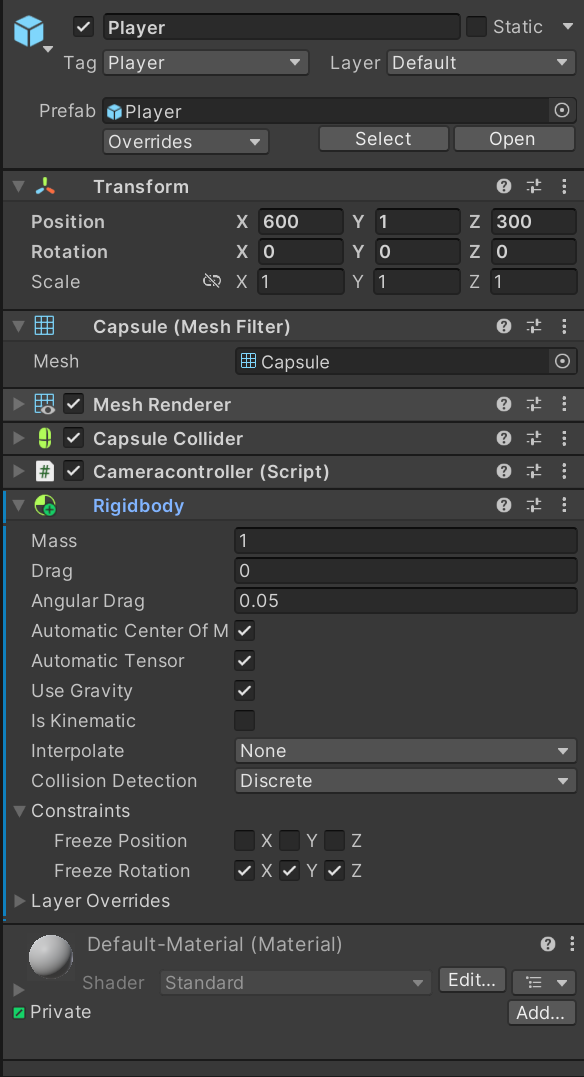Click the Mass value field
The width and height of the screenshot is (584, 1077).
405,541
